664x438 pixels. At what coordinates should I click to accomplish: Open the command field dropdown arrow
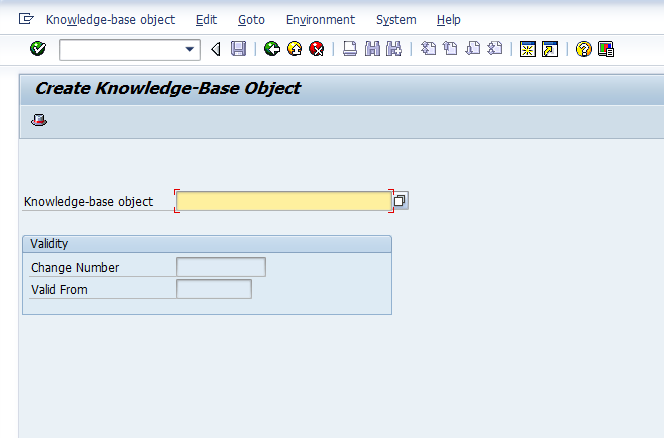[190, 50]
